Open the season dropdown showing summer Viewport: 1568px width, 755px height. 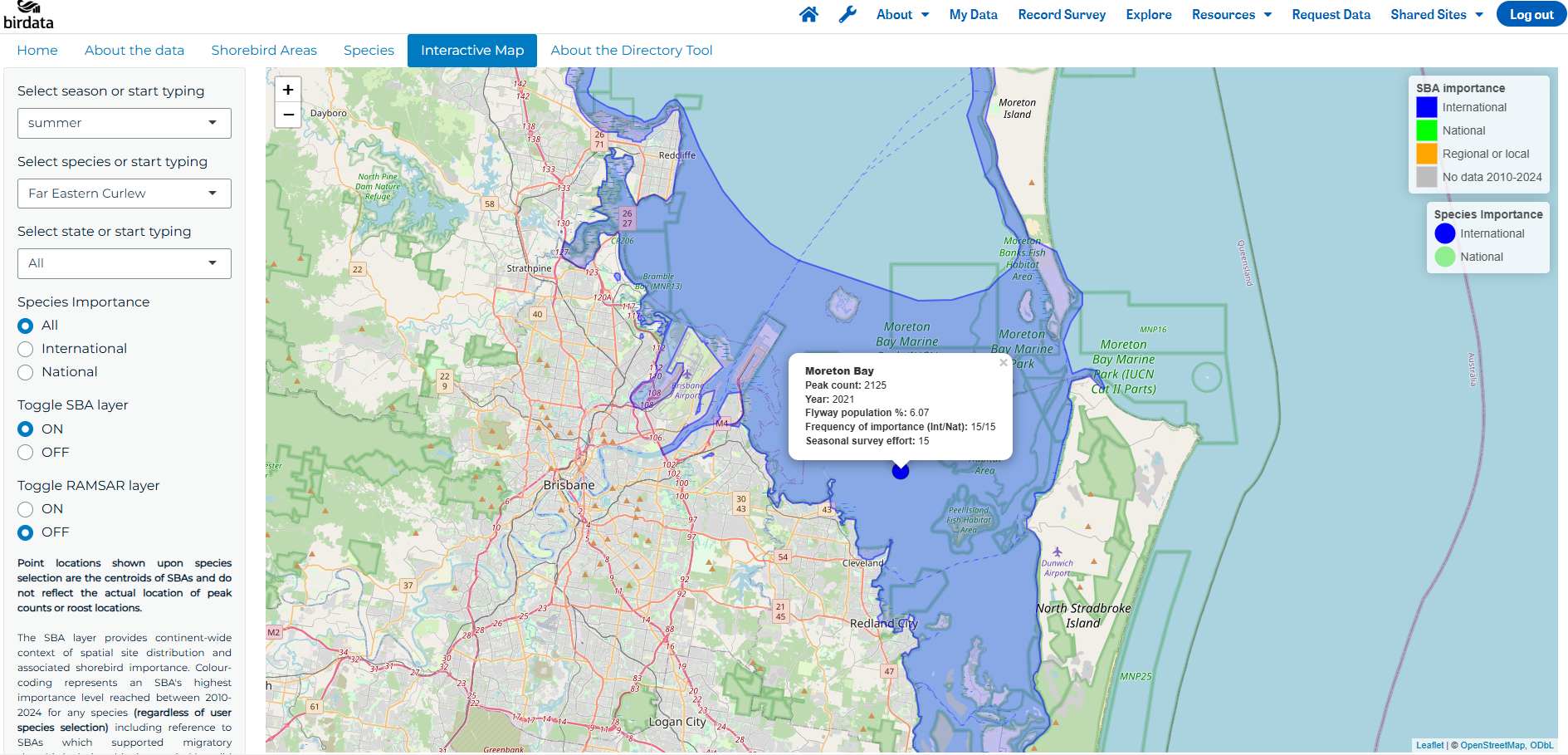coord(125,123)
